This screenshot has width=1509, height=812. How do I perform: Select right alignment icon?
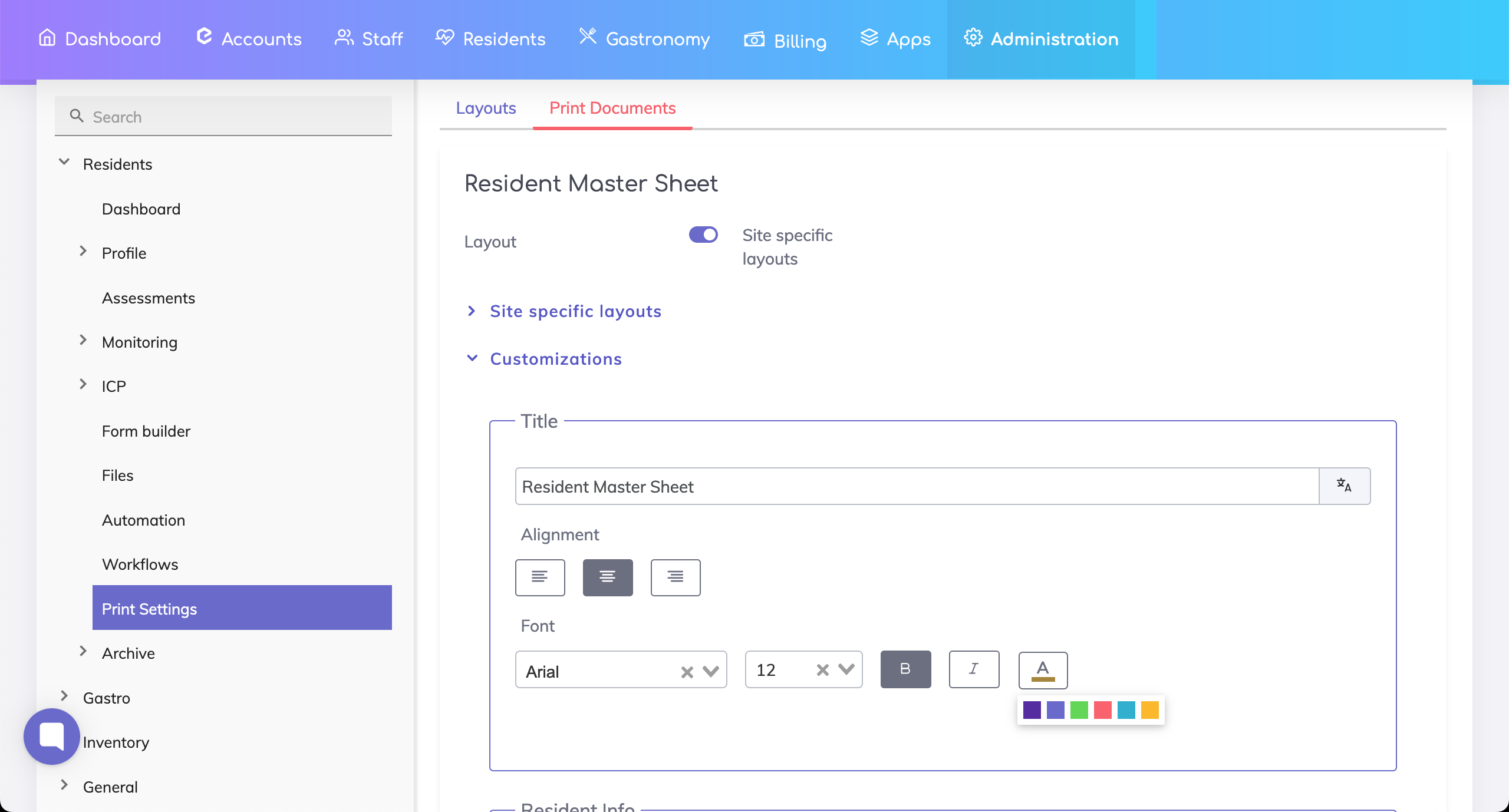click(676, 577)
